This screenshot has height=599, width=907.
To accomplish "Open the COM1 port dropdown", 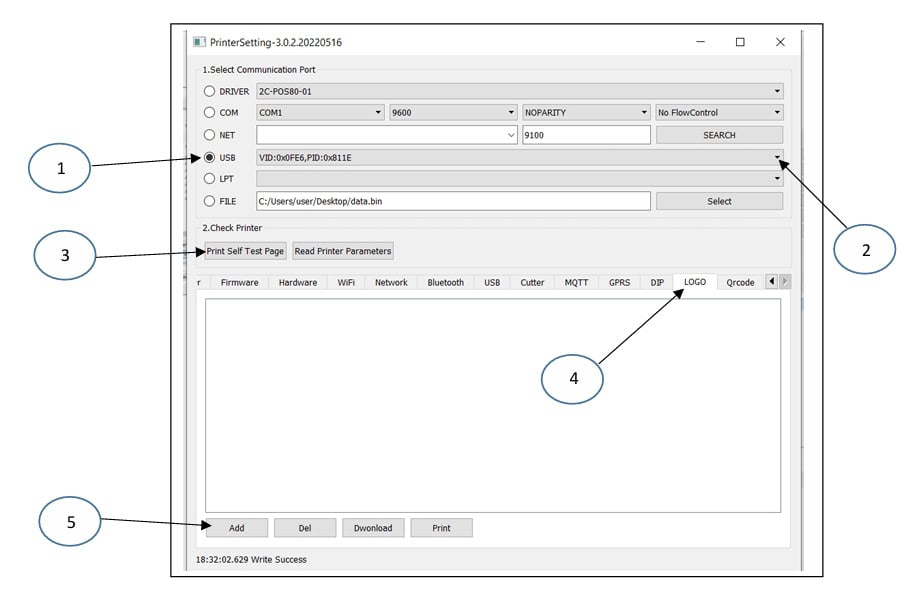I will pos(320,113).
